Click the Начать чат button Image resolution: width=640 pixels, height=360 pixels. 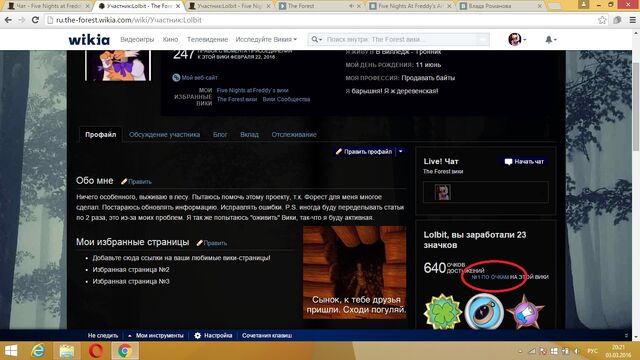pos(524,162)
